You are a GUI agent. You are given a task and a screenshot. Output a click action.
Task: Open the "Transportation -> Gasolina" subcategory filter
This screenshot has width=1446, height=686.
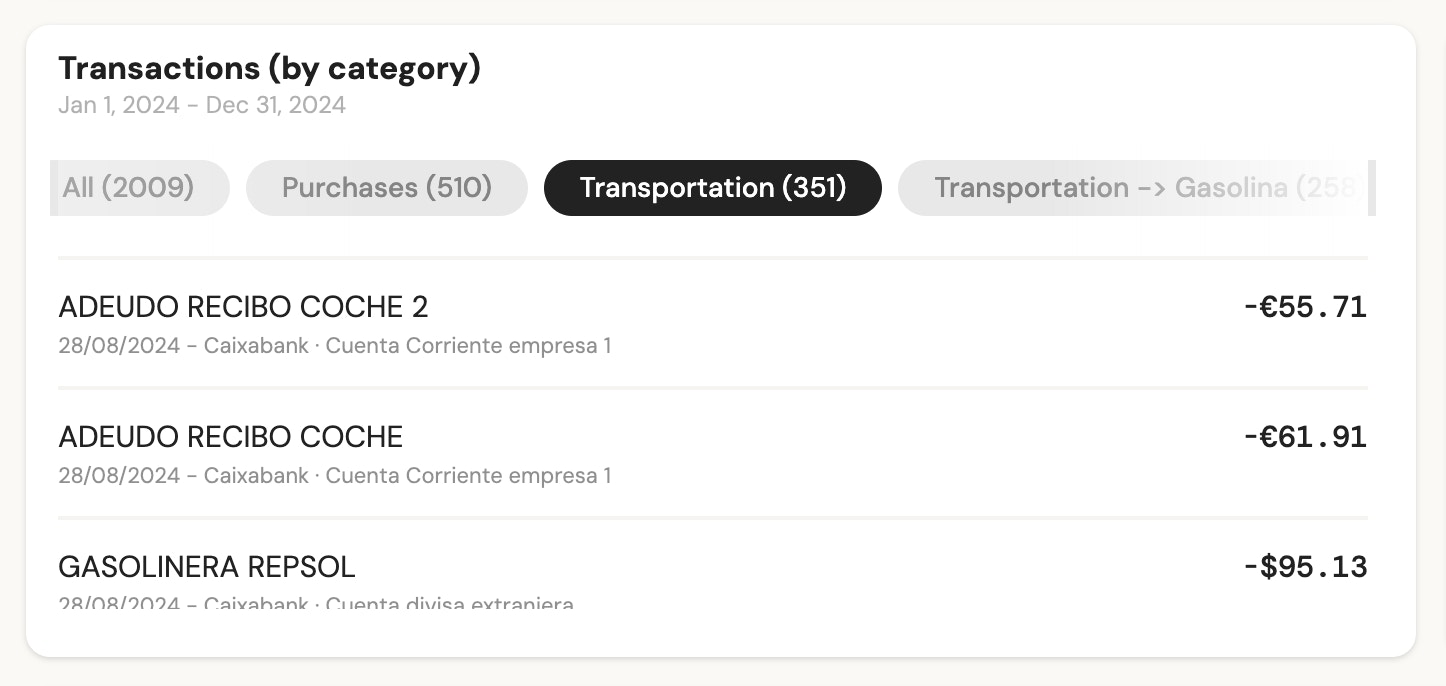click(1130, 187)
